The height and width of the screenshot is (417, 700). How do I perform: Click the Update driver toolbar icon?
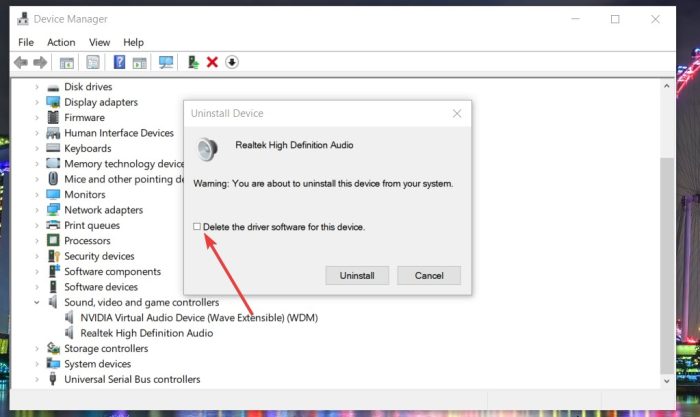click(193, 62)
